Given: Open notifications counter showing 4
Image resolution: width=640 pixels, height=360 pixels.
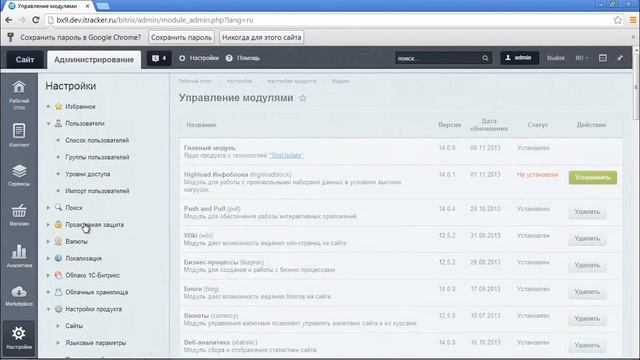Looking at the screenshot, I should click(159, 58).
